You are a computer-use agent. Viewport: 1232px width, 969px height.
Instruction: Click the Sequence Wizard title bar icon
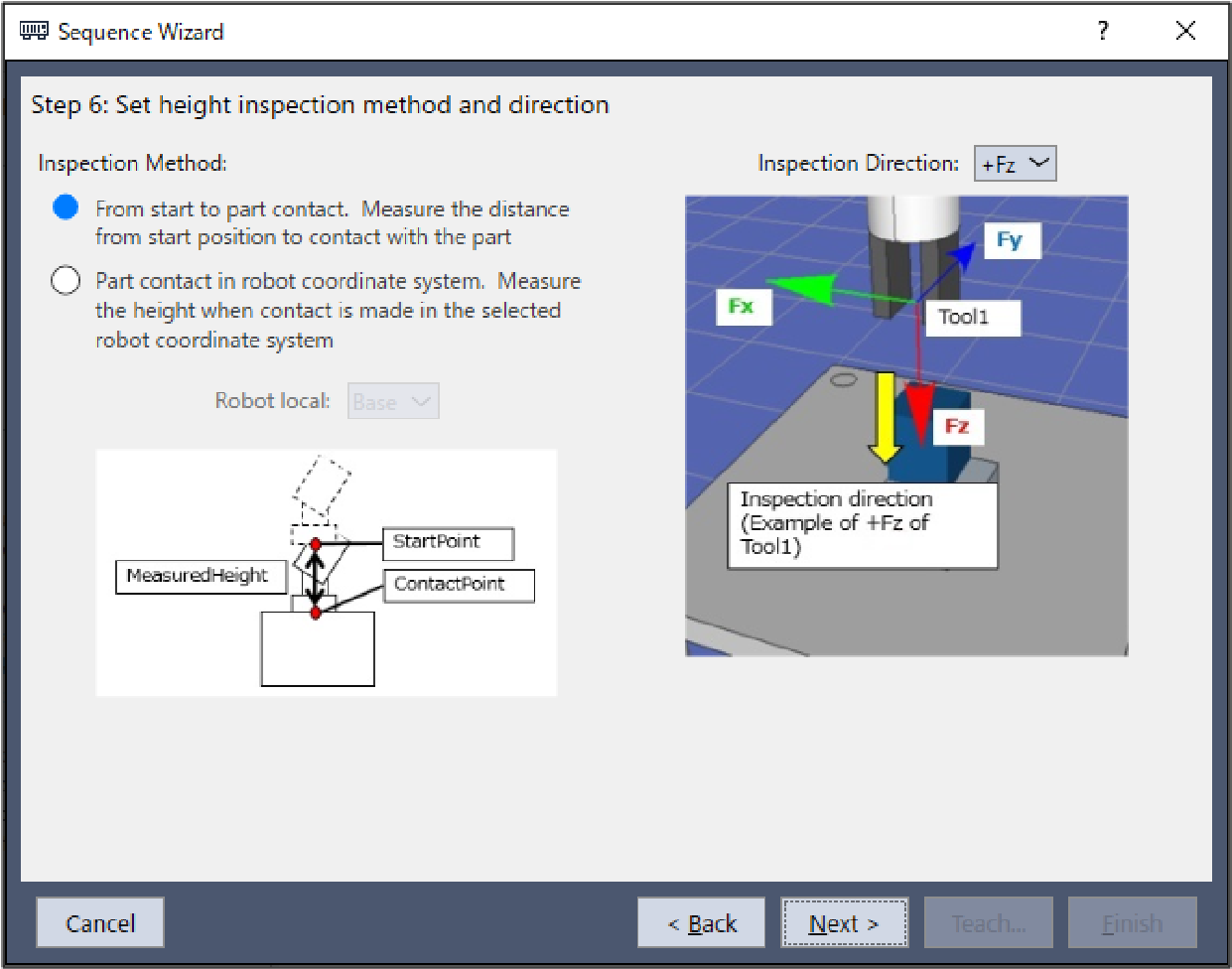[34, 32]
